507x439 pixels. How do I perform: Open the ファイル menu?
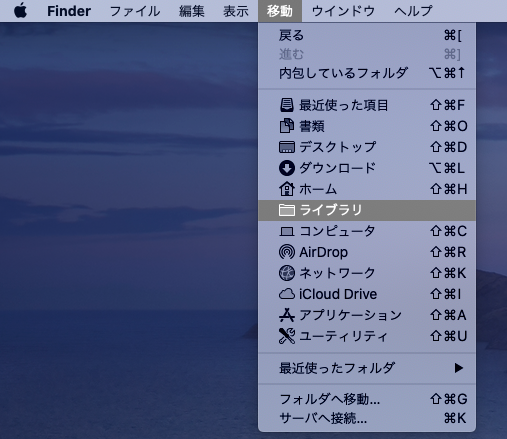135,11
